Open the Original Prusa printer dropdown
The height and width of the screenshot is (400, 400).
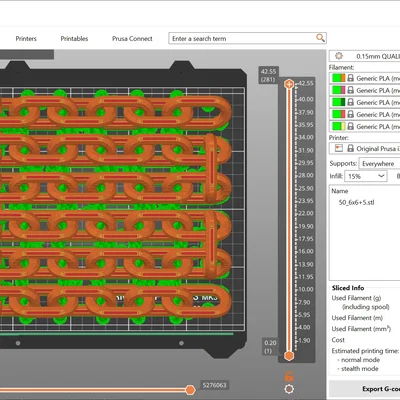[x=365, y=148]
